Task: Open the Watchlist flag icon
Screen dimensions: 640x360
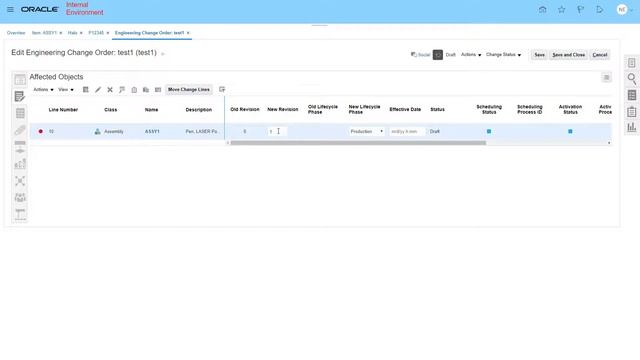Action: 580,9
